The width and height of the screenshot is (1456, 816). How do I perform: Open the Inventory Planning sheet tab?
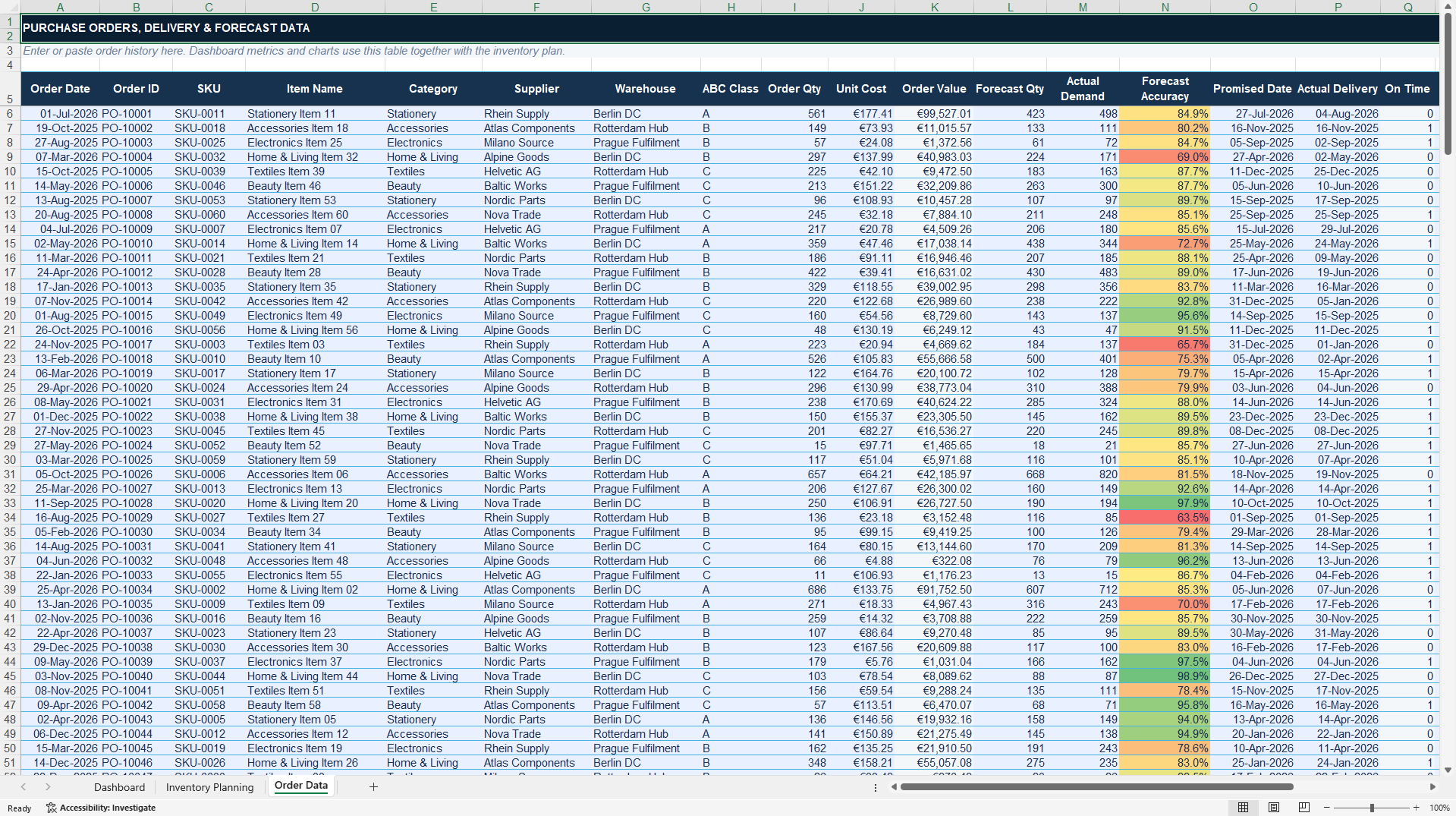(209, 787)
